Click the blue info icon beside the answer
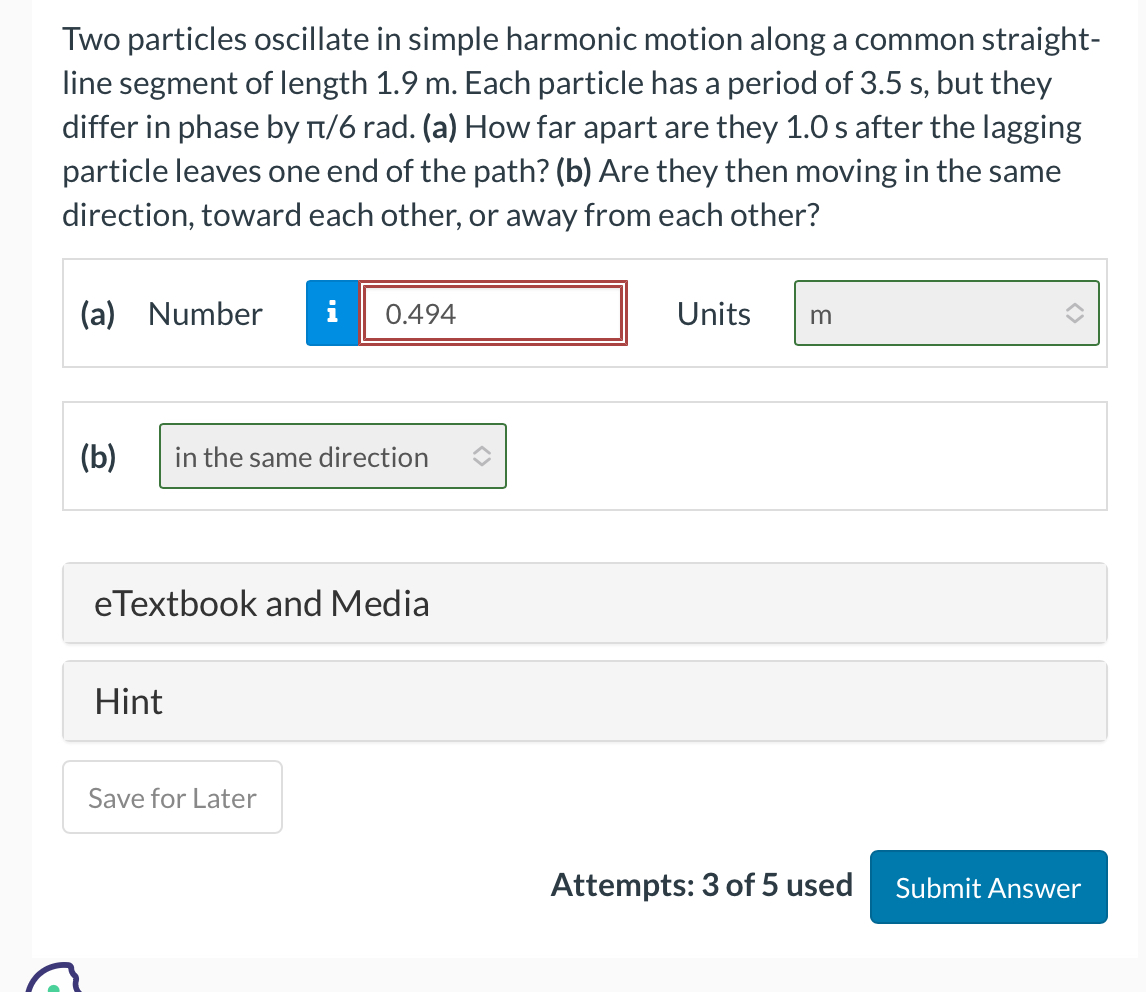 pos(332,313)
